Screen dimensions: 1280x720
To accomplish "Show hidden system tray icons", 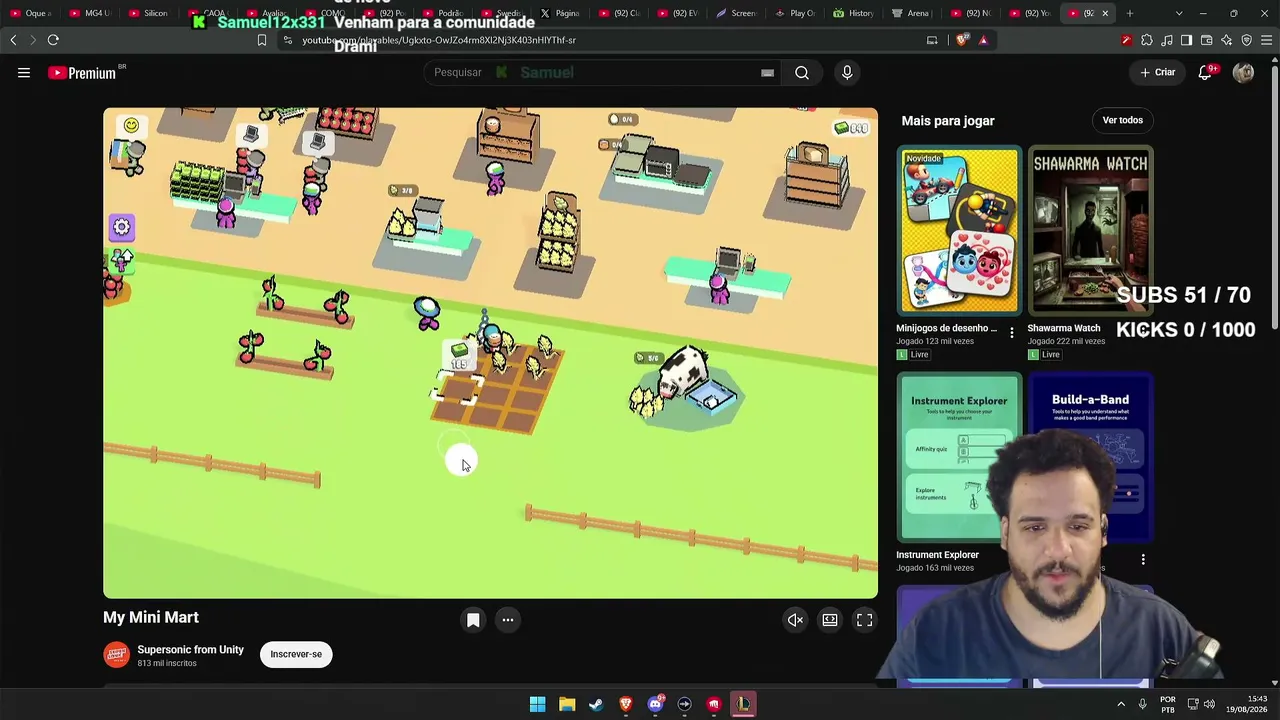I will point(1121,704).
